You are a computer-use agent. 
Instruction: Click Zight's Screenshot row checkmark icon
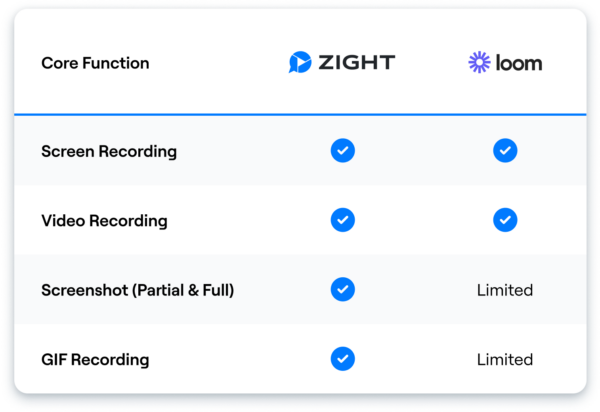(342, 290)
